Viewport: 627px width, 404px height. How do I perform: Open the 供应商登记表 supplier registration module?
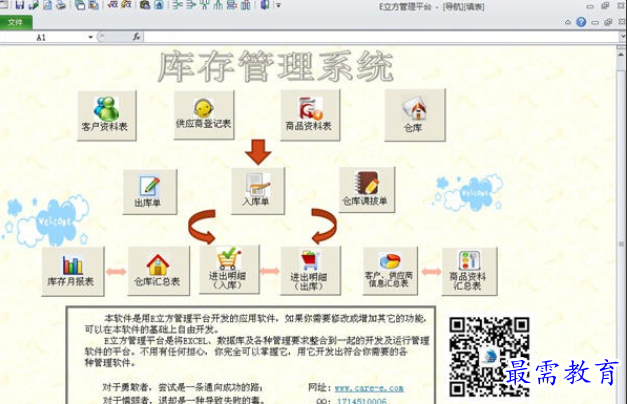tap(204, 115)
